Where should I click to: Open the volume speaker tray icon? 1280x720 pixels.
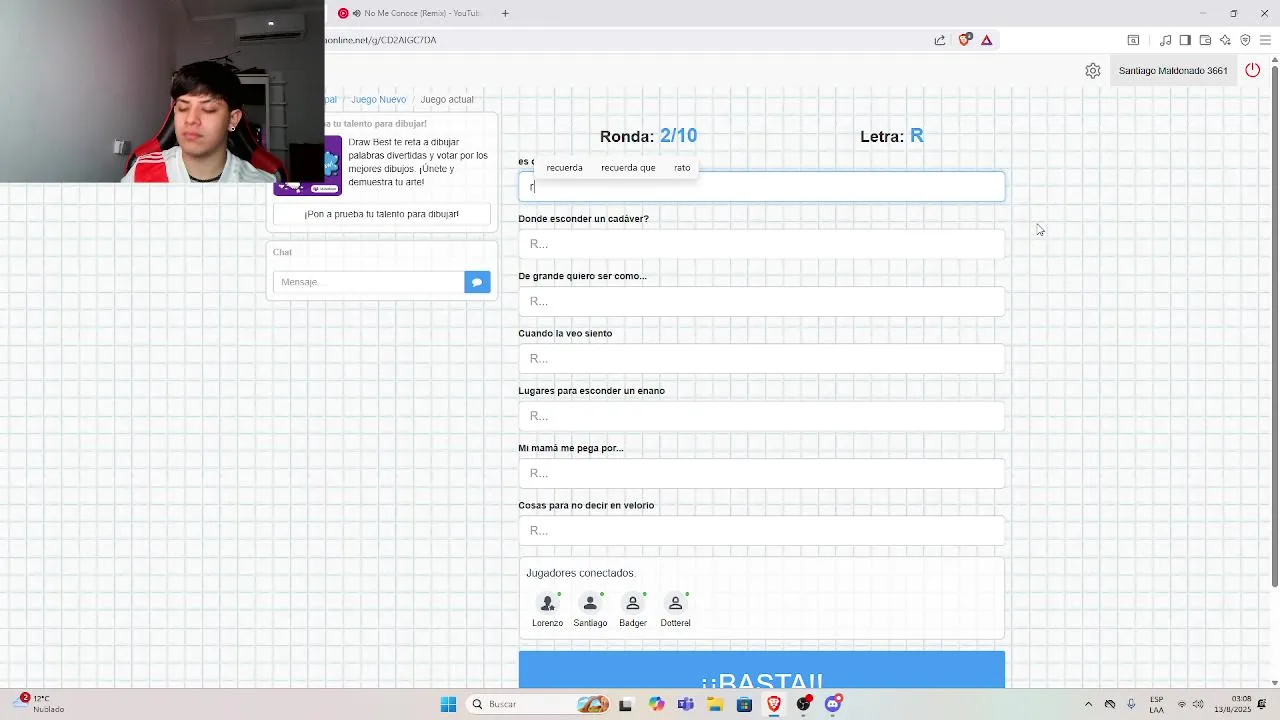click(x=1198, y=704)
